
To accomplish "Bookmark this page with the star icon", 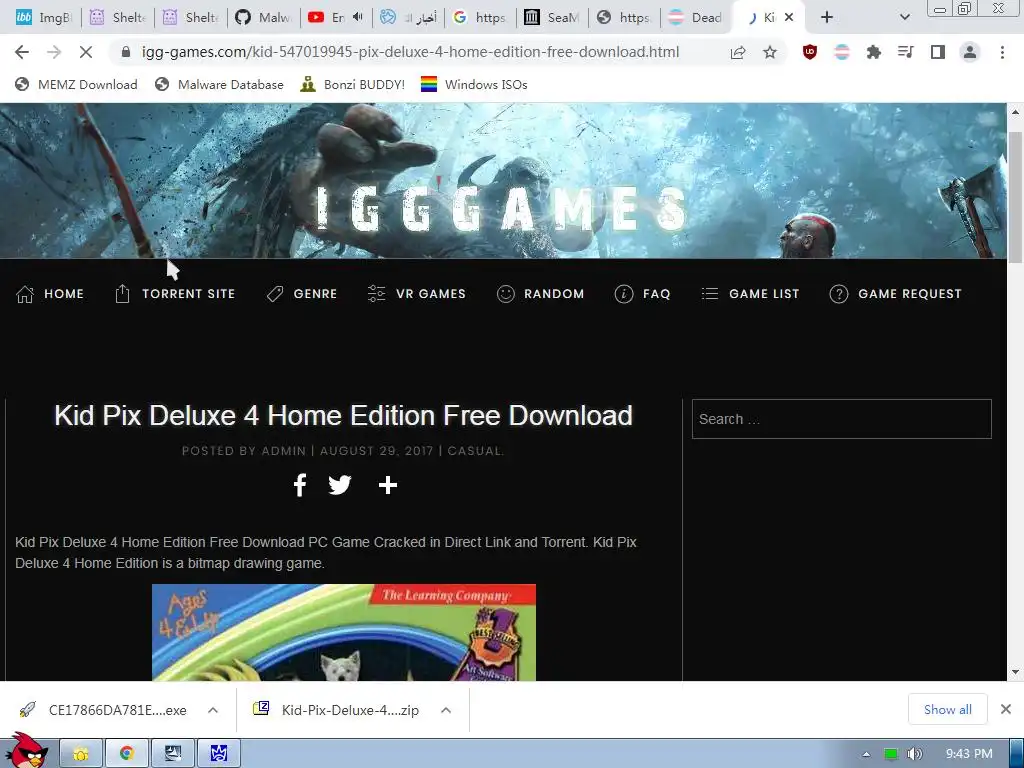I will [x=770, y=52].
